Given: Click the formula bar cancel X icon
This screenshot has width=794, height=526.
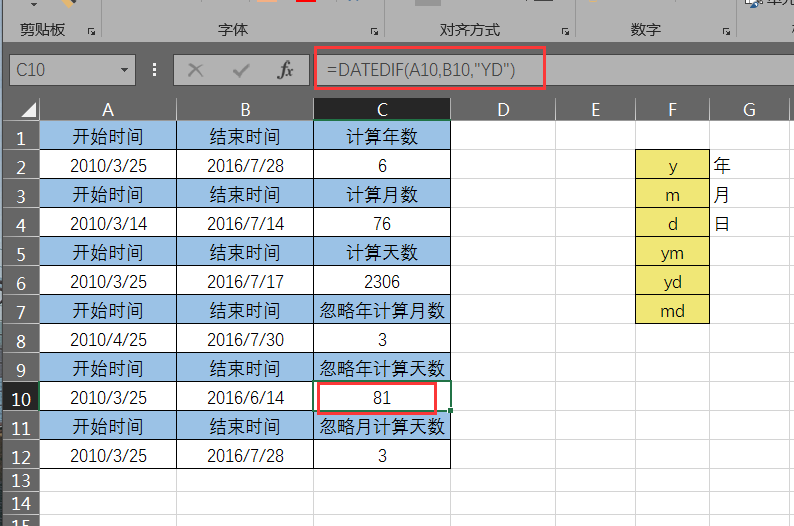Looking at the screenshot, I should [195, 70].
